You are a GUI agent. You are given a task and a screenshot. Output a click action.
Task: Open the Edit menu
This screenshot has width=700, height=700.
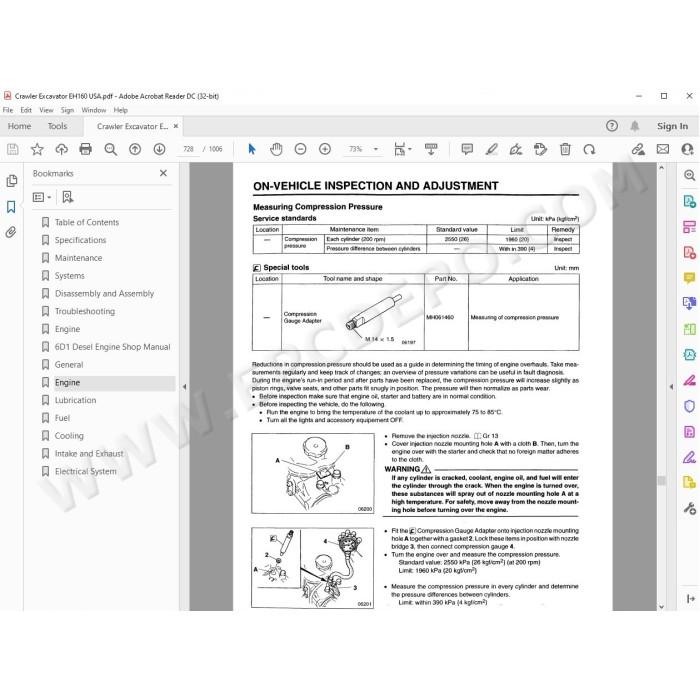[26, 110]
